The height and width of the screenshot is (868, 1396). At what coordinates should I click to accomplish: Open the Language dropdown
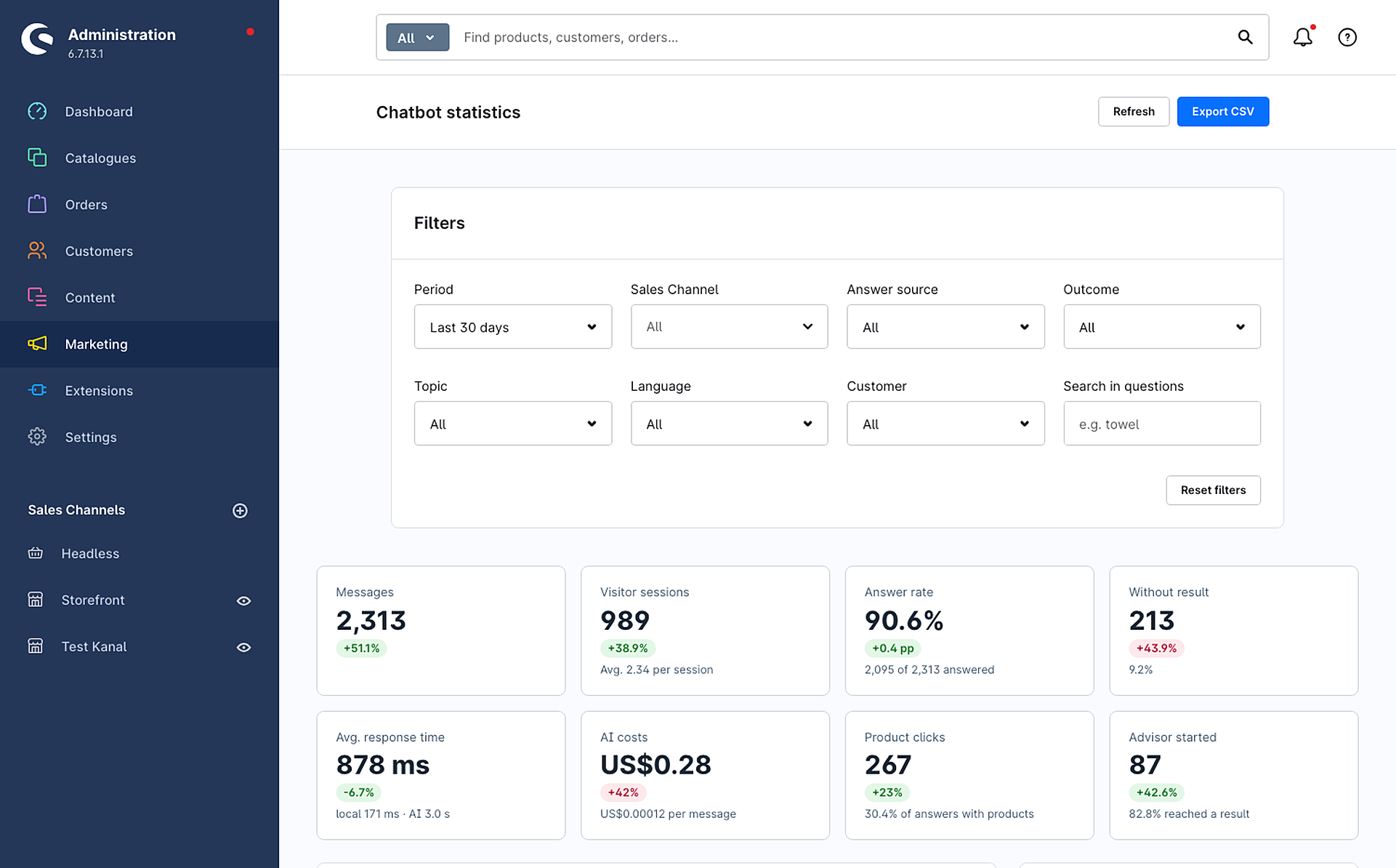coord(729,423)
